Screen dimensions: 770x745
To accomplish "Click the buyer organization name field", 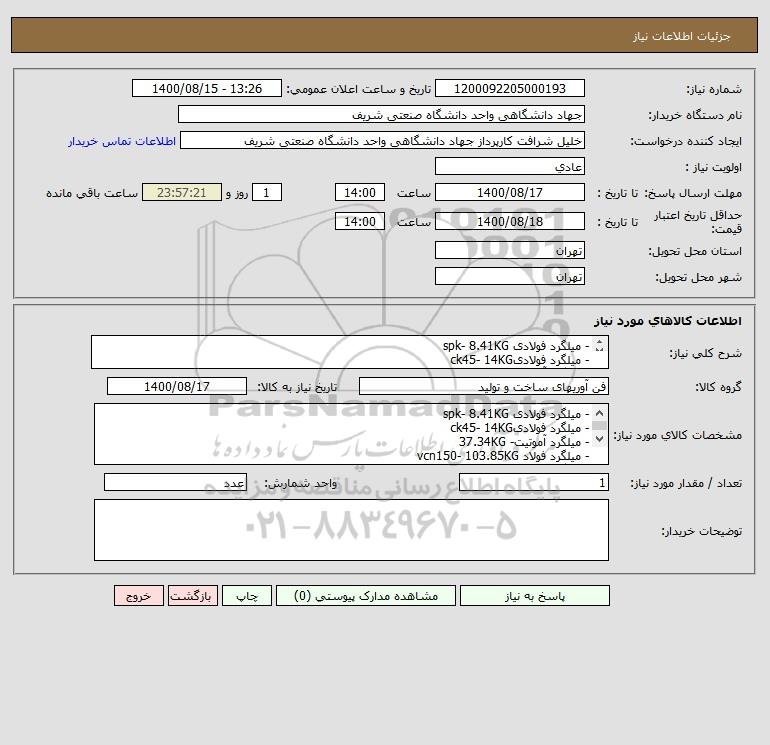I will click(x=381, y=114).
